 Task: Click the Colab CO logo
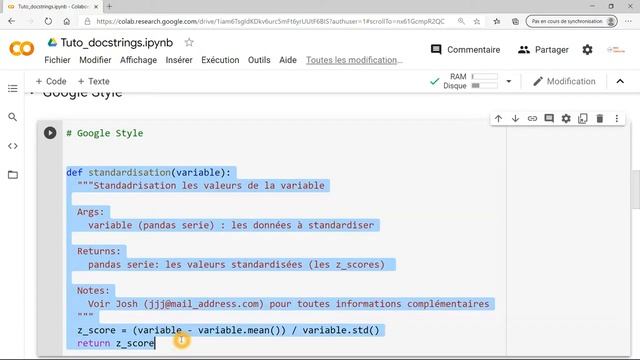[x=22, y=49]
